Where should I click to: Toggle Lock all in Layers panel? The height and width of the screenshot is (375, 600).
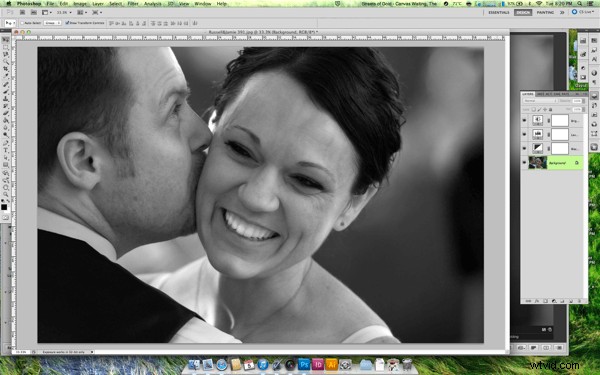(x=550, y=109)
